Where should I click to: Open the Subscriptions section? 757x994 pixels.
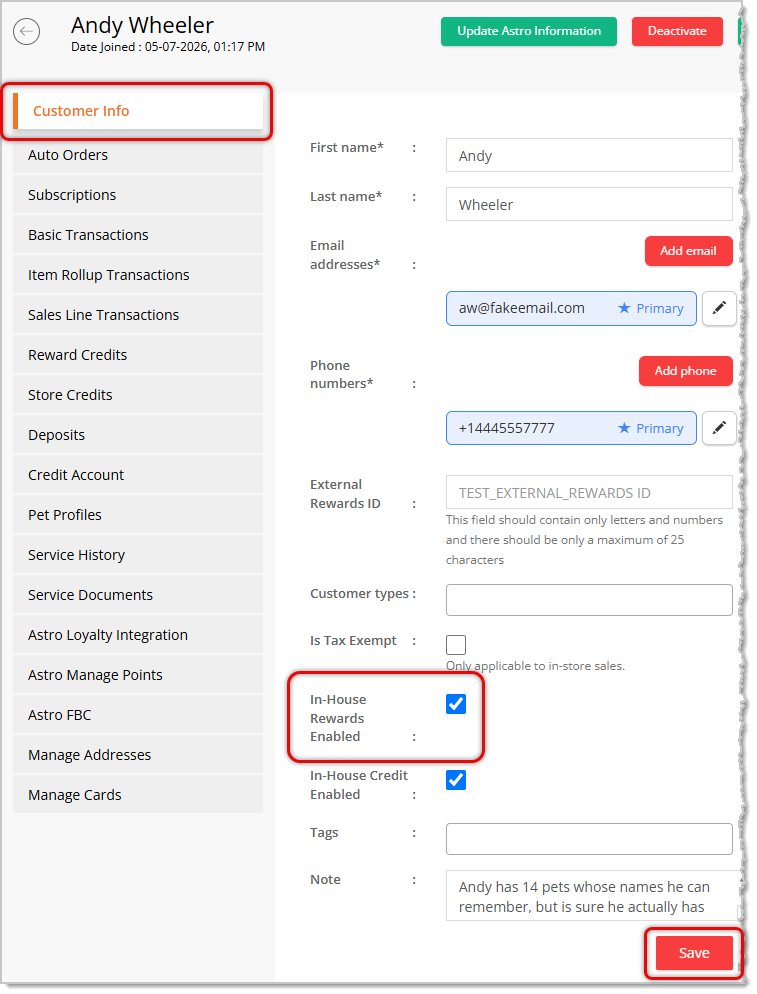[x=138, y=195]
